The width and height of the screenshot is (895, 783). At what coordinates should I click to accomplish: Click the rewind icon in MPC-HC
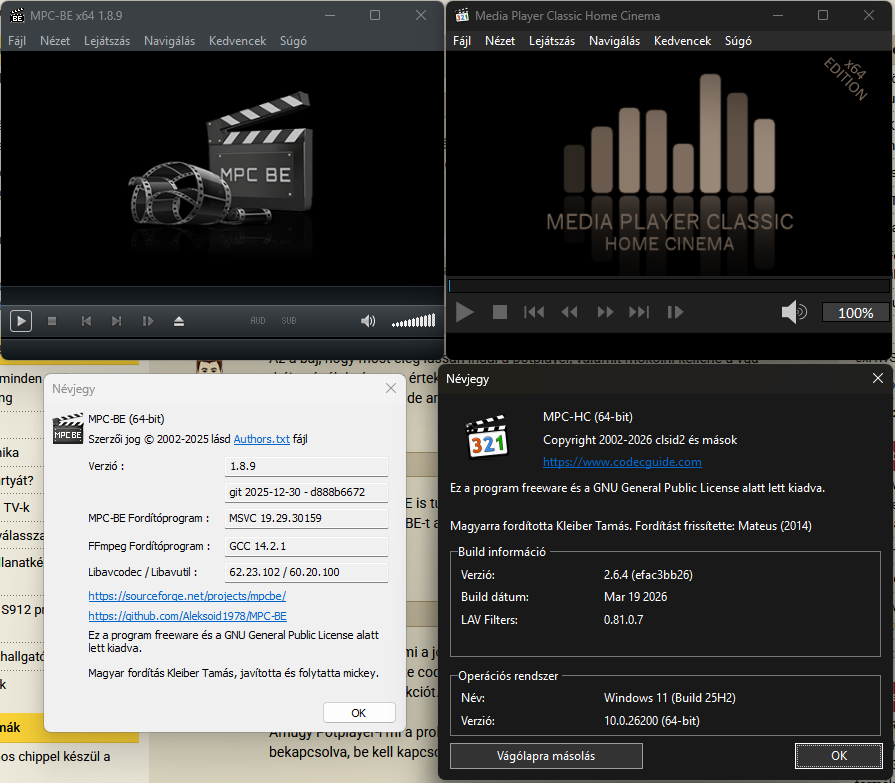click(570, 312)
